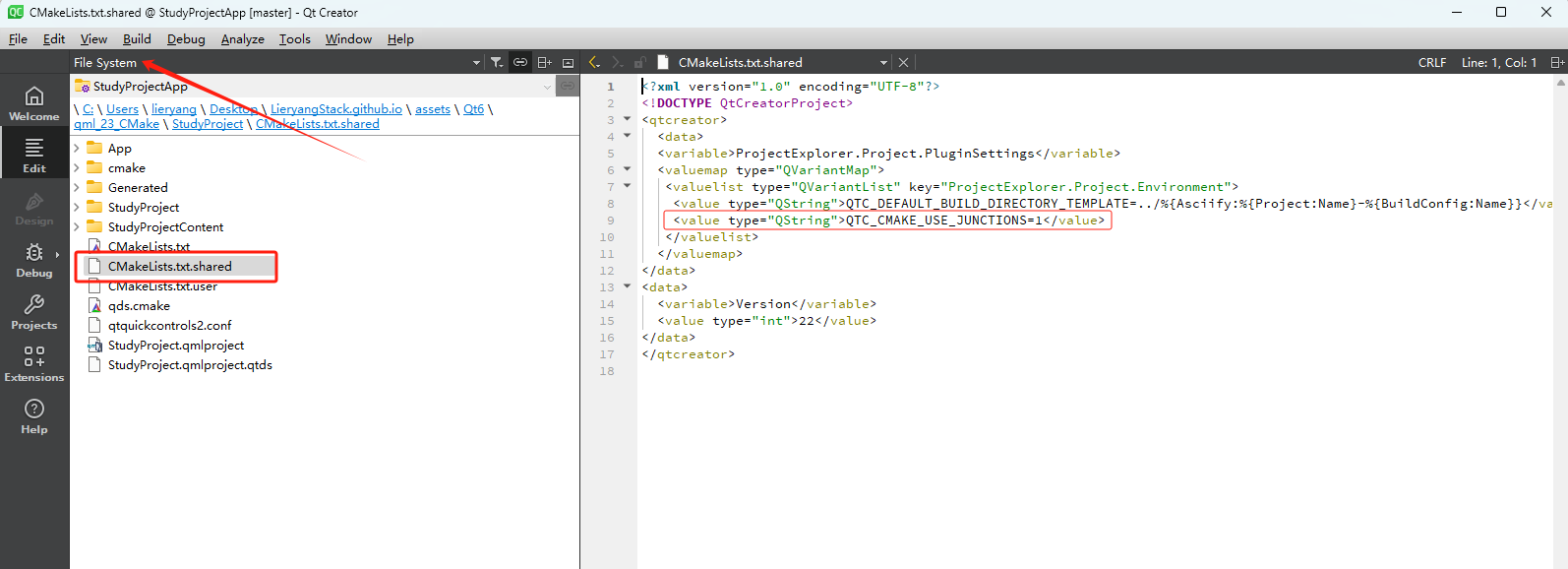Open the View menu
Viewport: 1568px width, 569px height.
93,39
